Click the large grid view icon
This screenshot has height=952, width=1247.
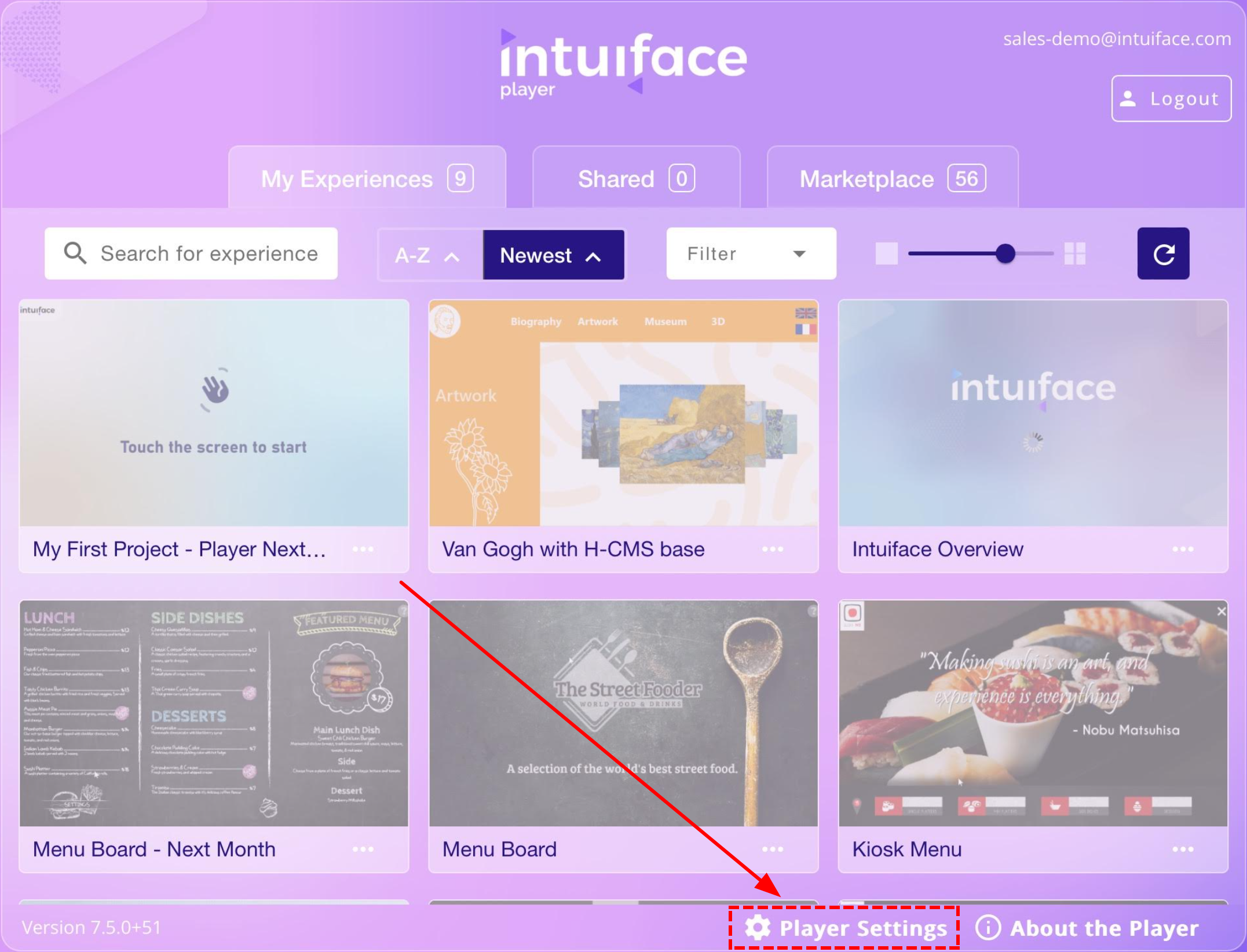pyautogui.click(x=1075, y=254)
